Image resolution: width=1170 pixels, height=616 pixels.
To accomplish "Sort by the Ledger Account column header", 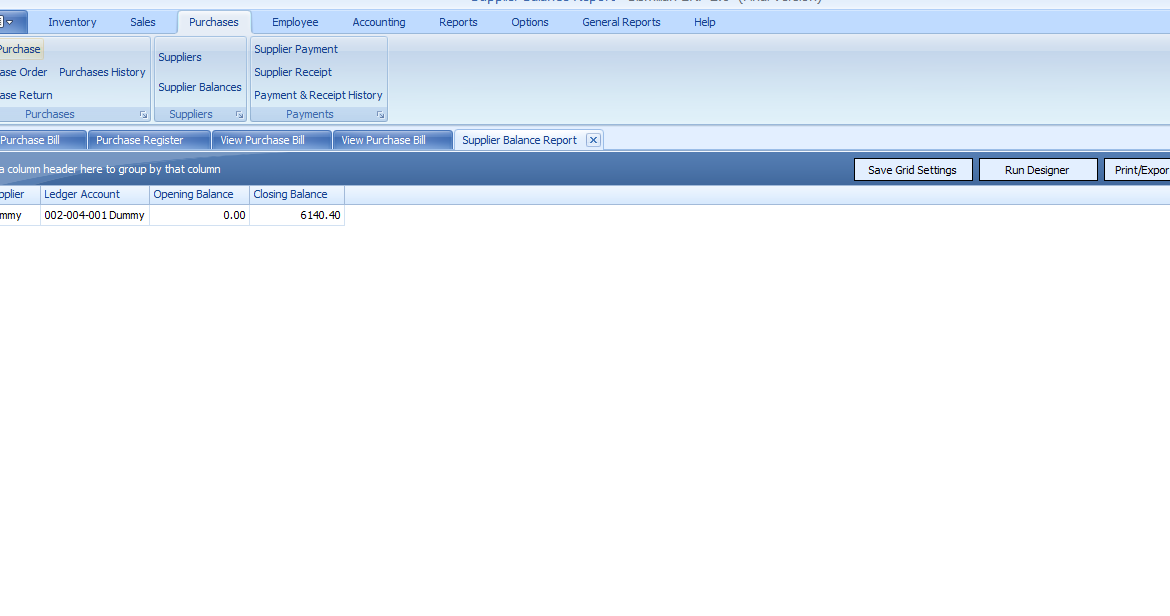I will [x=82, y=194].
